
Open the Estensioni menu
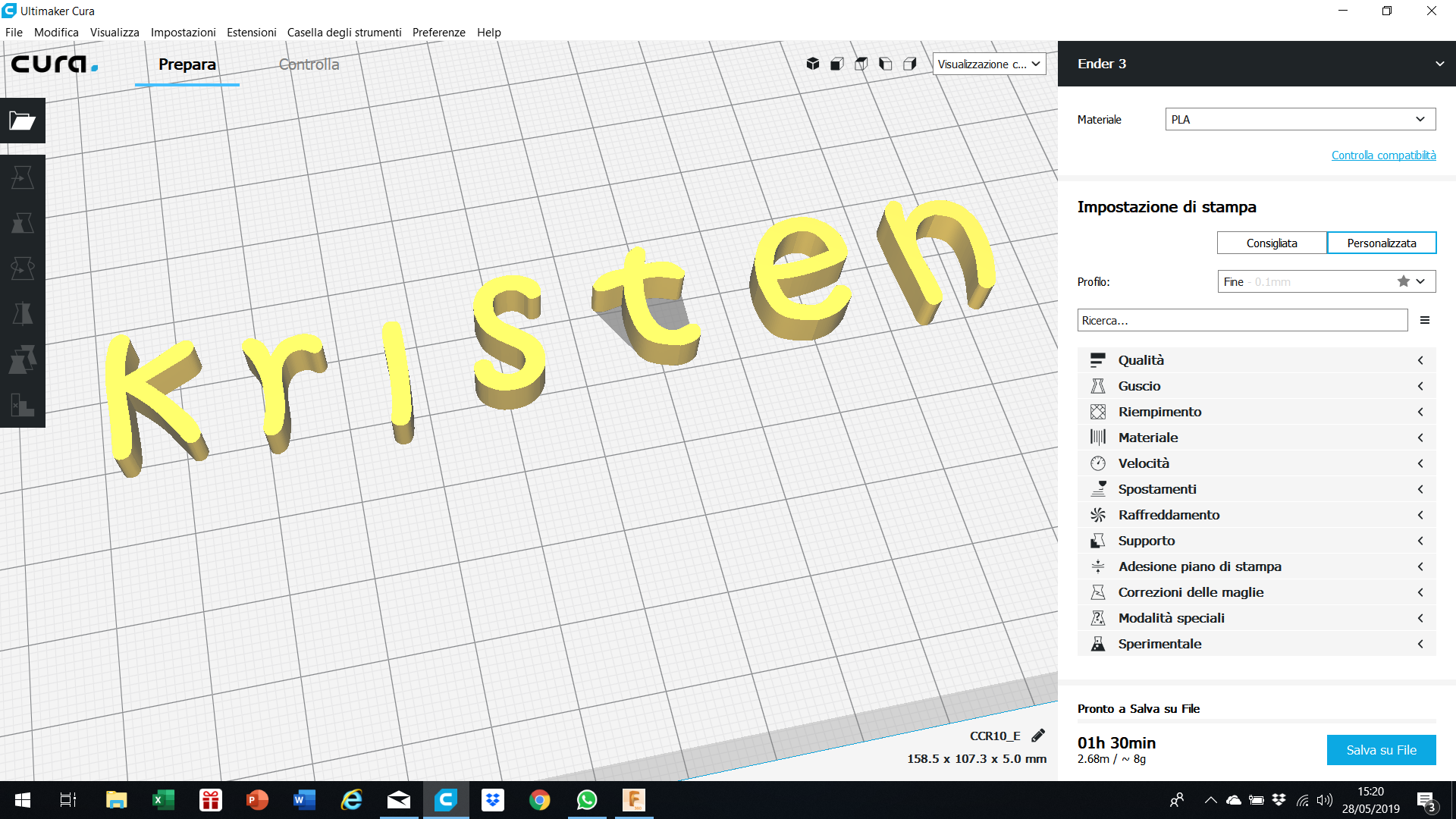pos(251,32)
